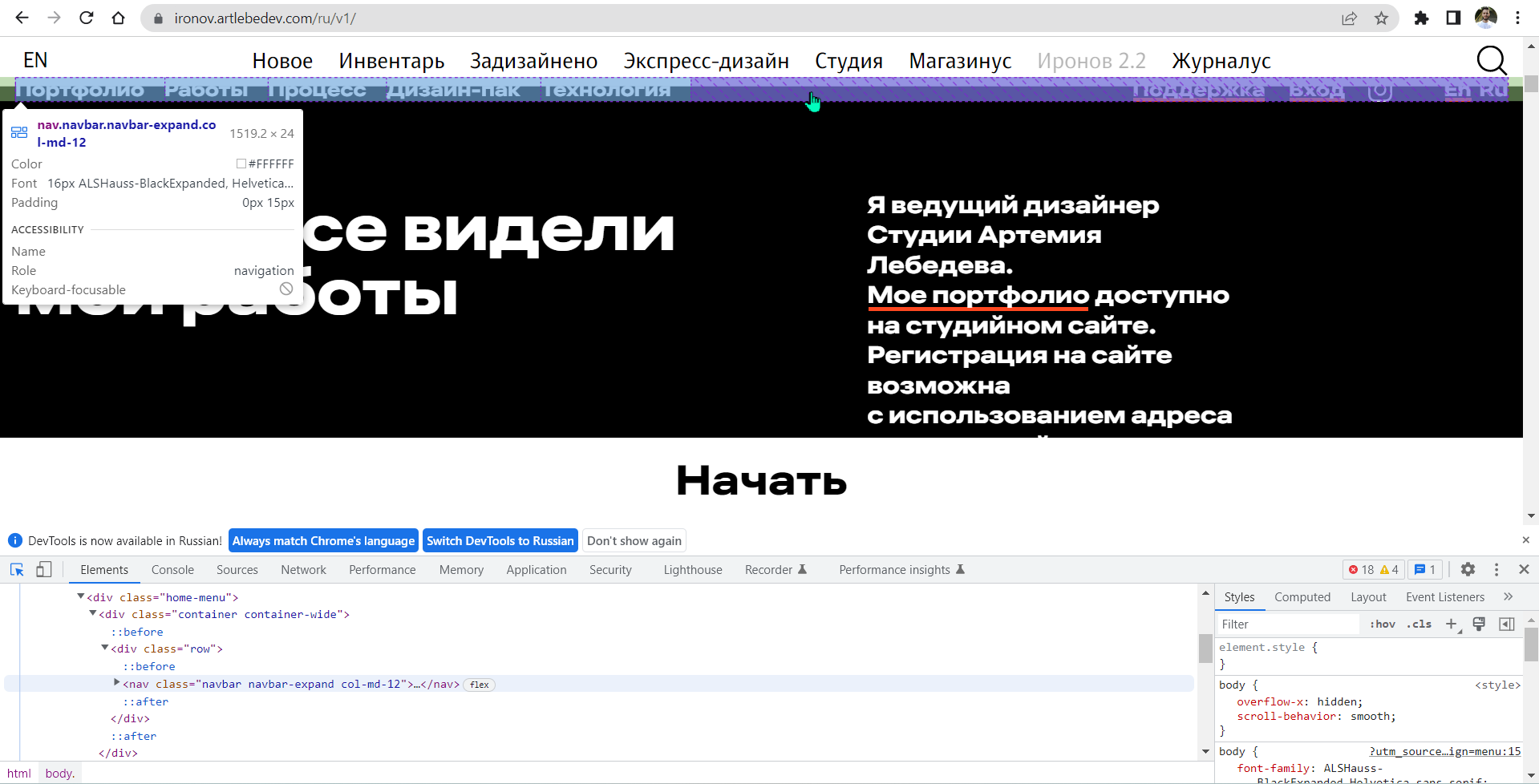The width and height of the screenshot is (1539, 784).
Task: Toggle .cls element classes panel
Action: (x=1419, y=624)
